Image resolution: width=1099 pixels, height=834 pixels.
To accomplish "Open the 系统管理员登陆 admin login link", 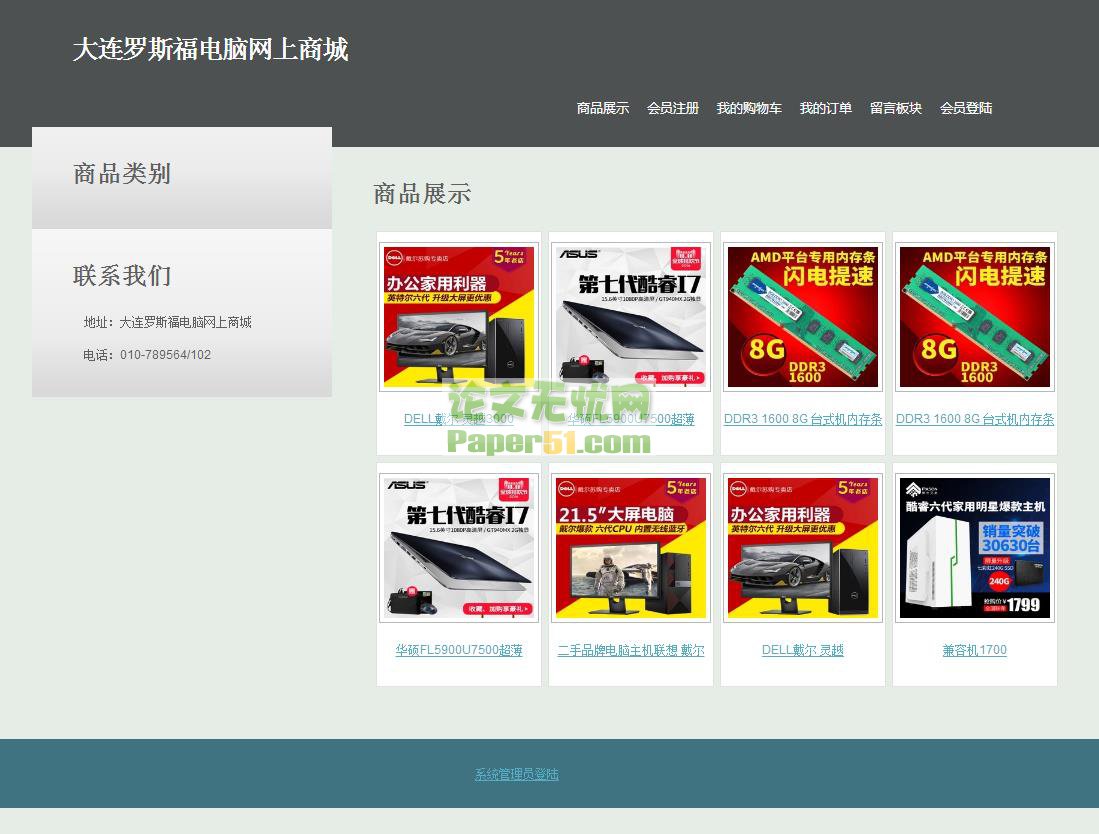I will [x=517, y=774].
